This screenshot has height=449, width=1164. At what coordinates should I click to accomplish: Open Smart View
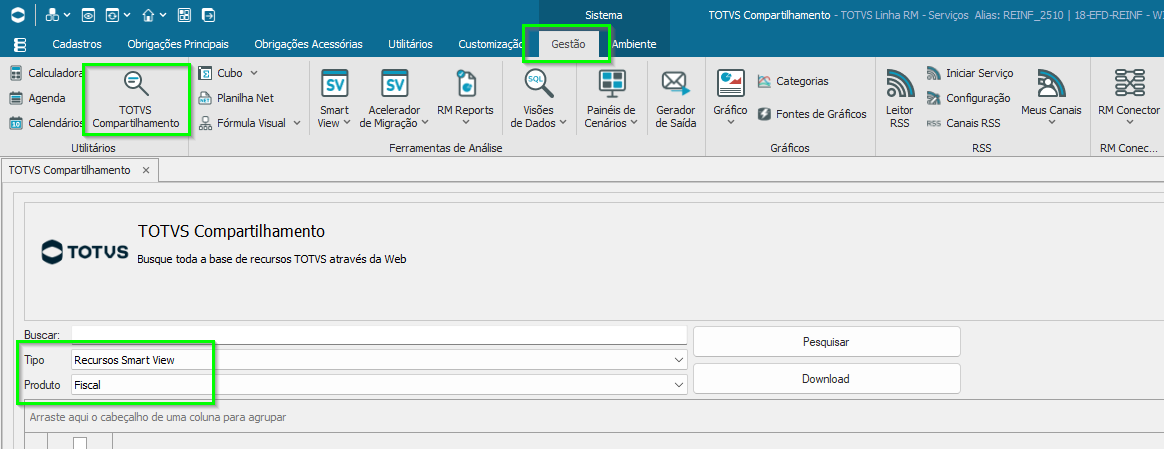pos(334,99)
